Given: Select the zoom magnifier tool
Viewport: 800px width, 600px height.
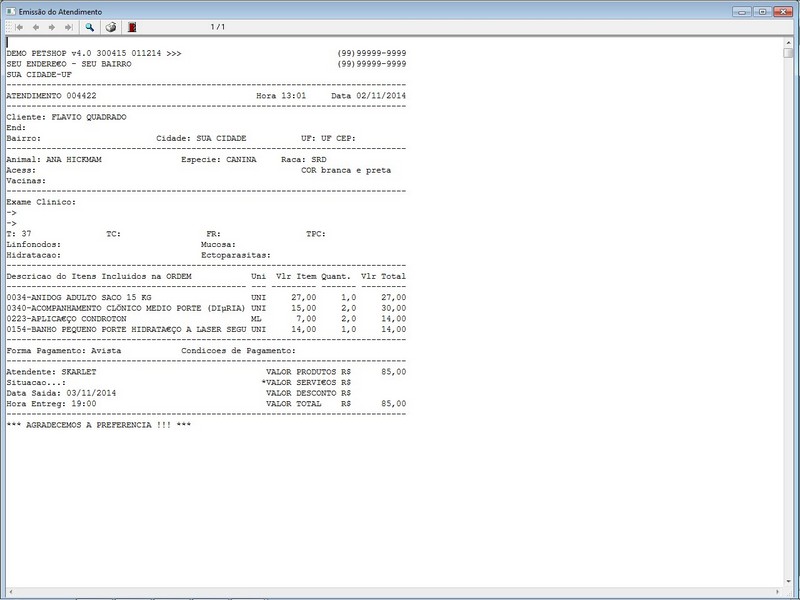Looking at the screenshot, I should (88, 28).
